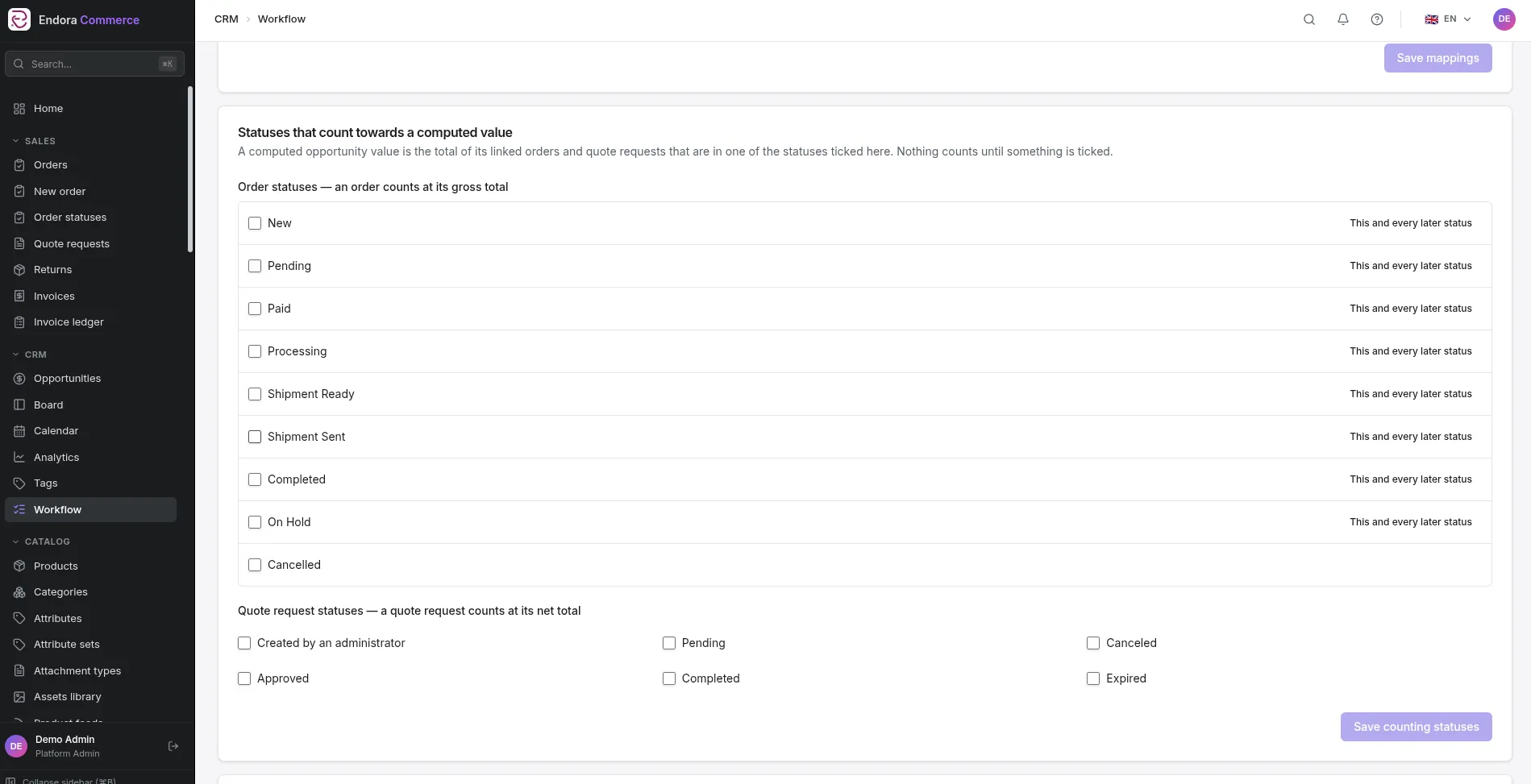Click the Calendar icon in sidebar
Image resolution: width=1531 pixels, height=784 pixels.
[19, 431]
